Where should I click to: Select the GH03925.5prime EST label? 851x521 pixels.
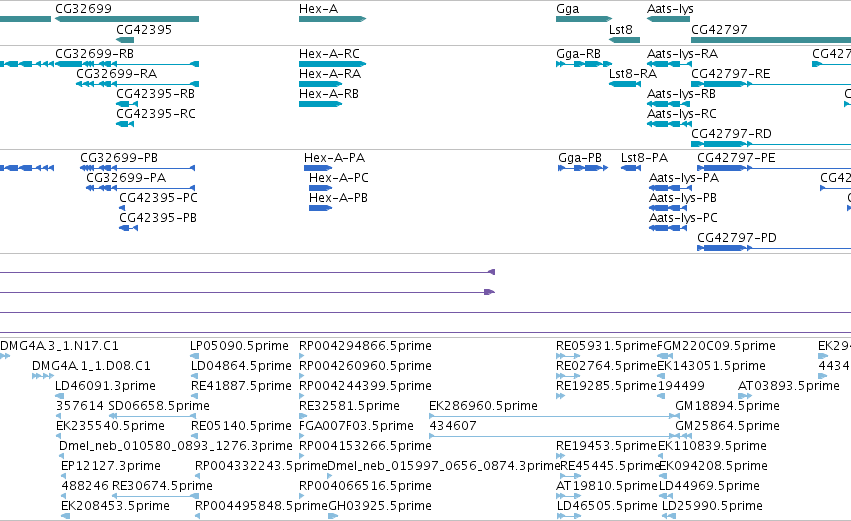380,506
